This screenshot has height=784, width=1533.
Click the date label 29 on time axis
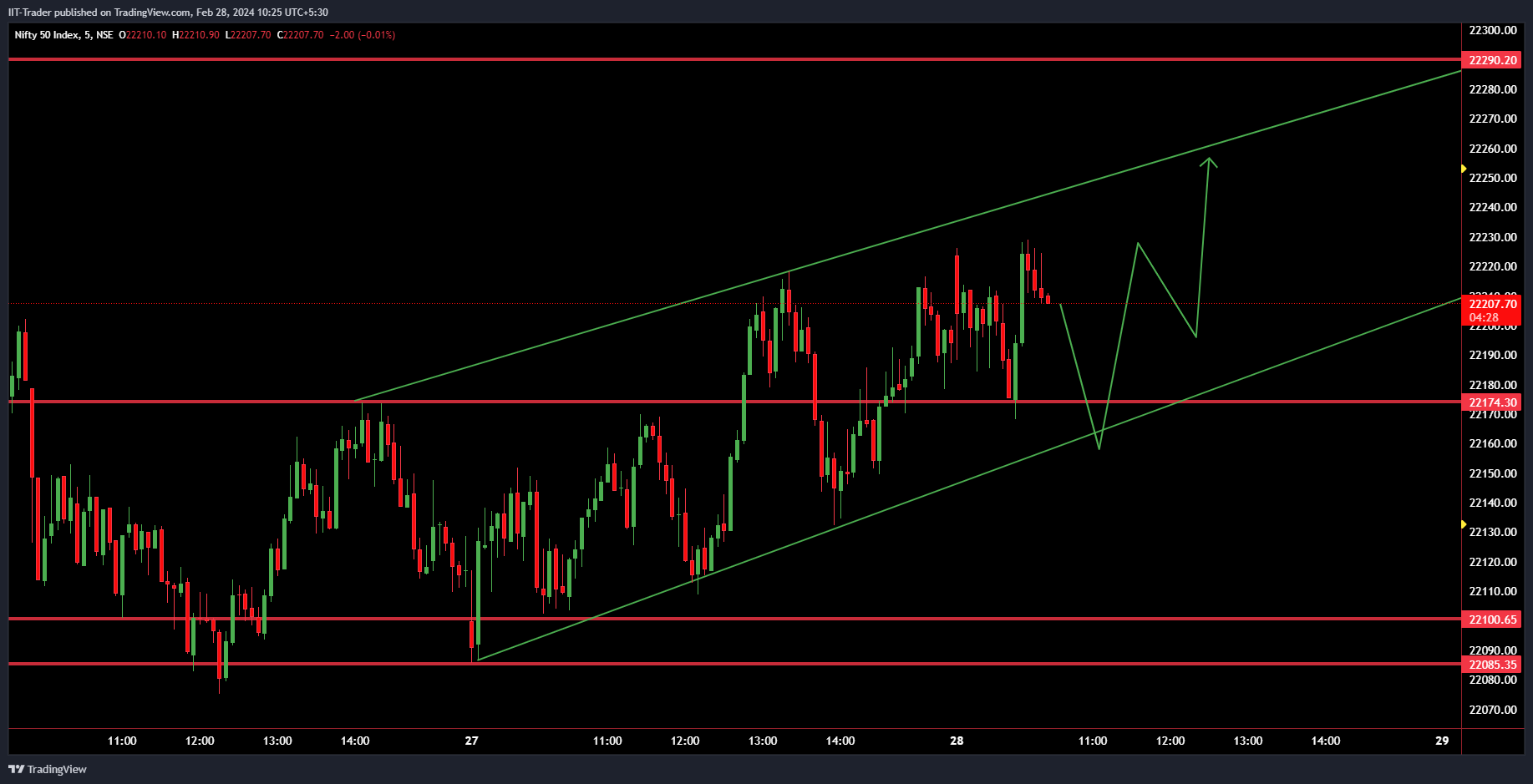[1442, 741]
